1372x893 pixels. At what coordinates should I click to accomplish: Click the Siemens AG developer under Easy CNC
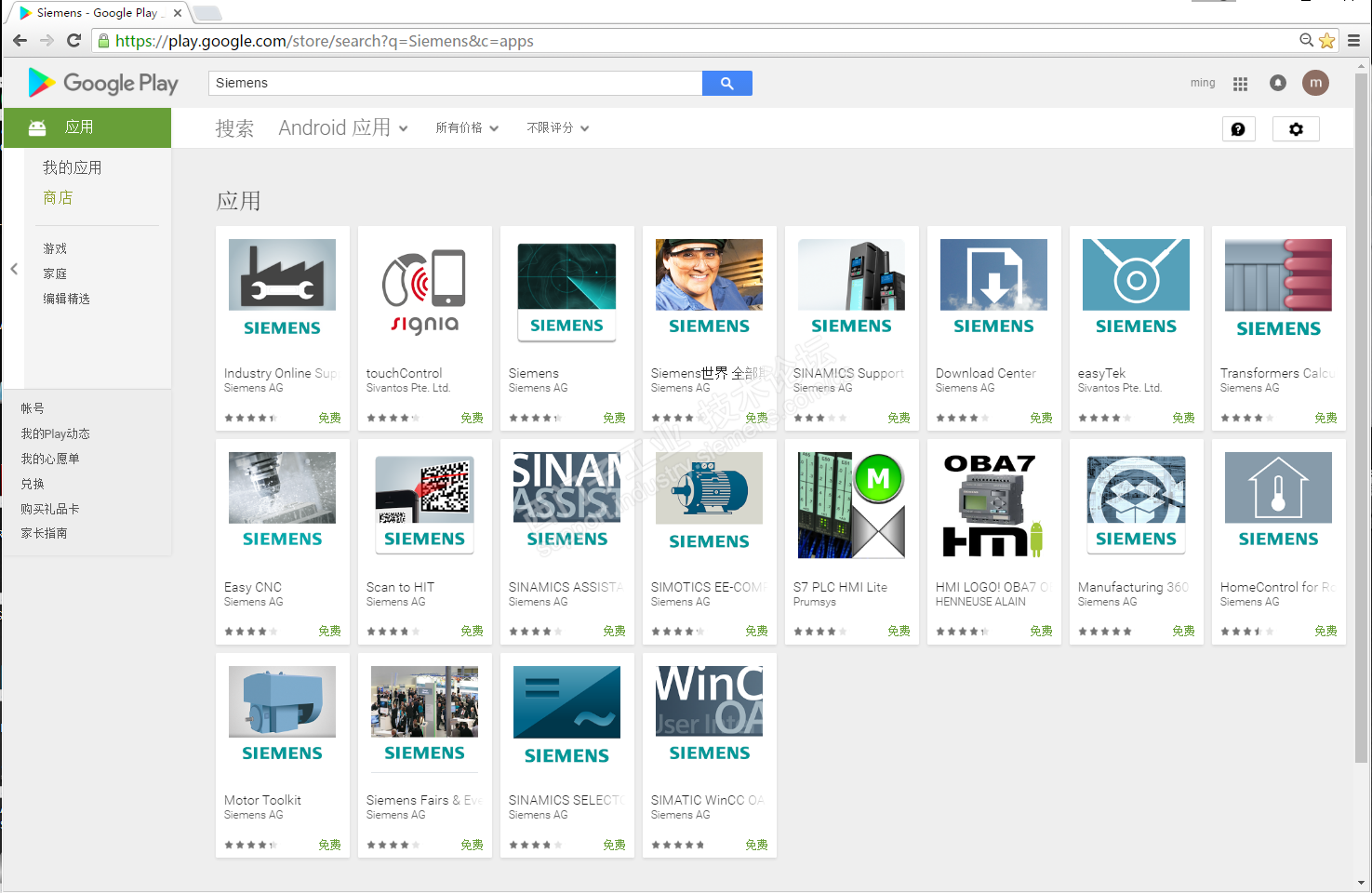254,602
